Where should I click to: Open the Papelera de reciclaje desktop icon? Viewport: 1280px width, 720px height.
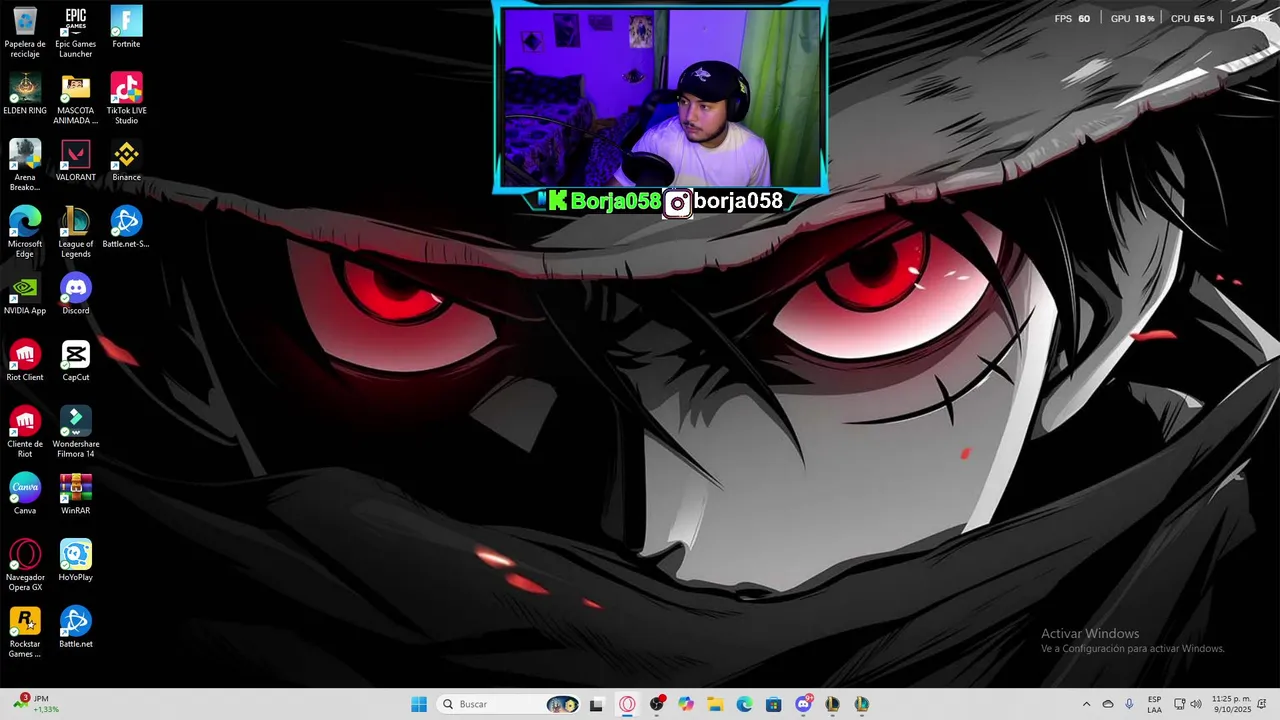(x=25, y=32)
